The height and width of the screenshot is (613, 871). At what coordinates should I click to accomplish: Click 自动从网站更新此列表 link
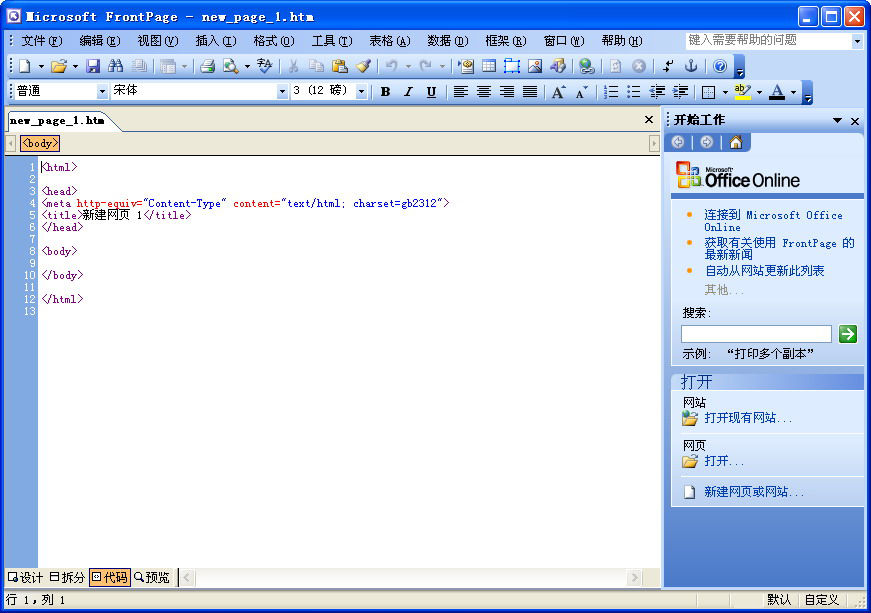764,271
